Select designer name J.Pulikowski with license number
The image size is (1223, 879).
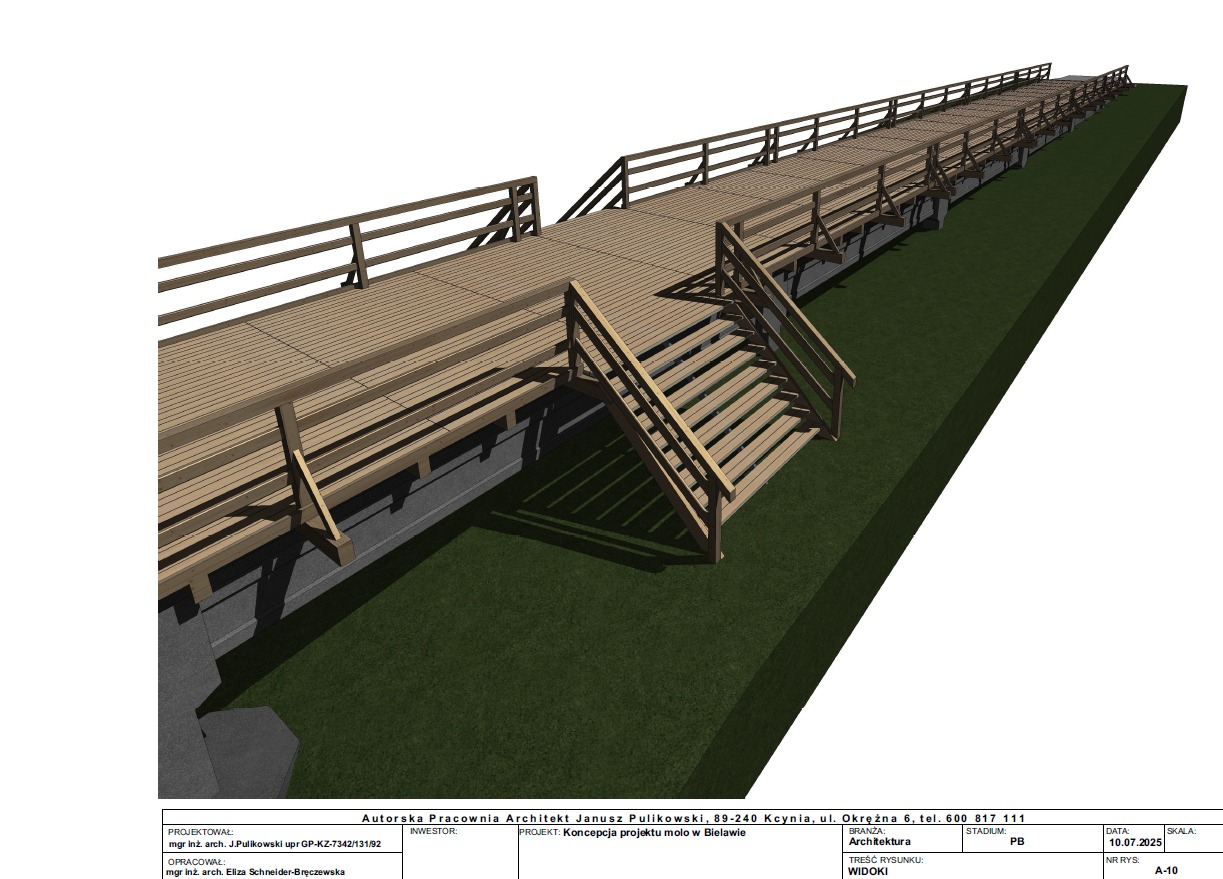point(275,844)
